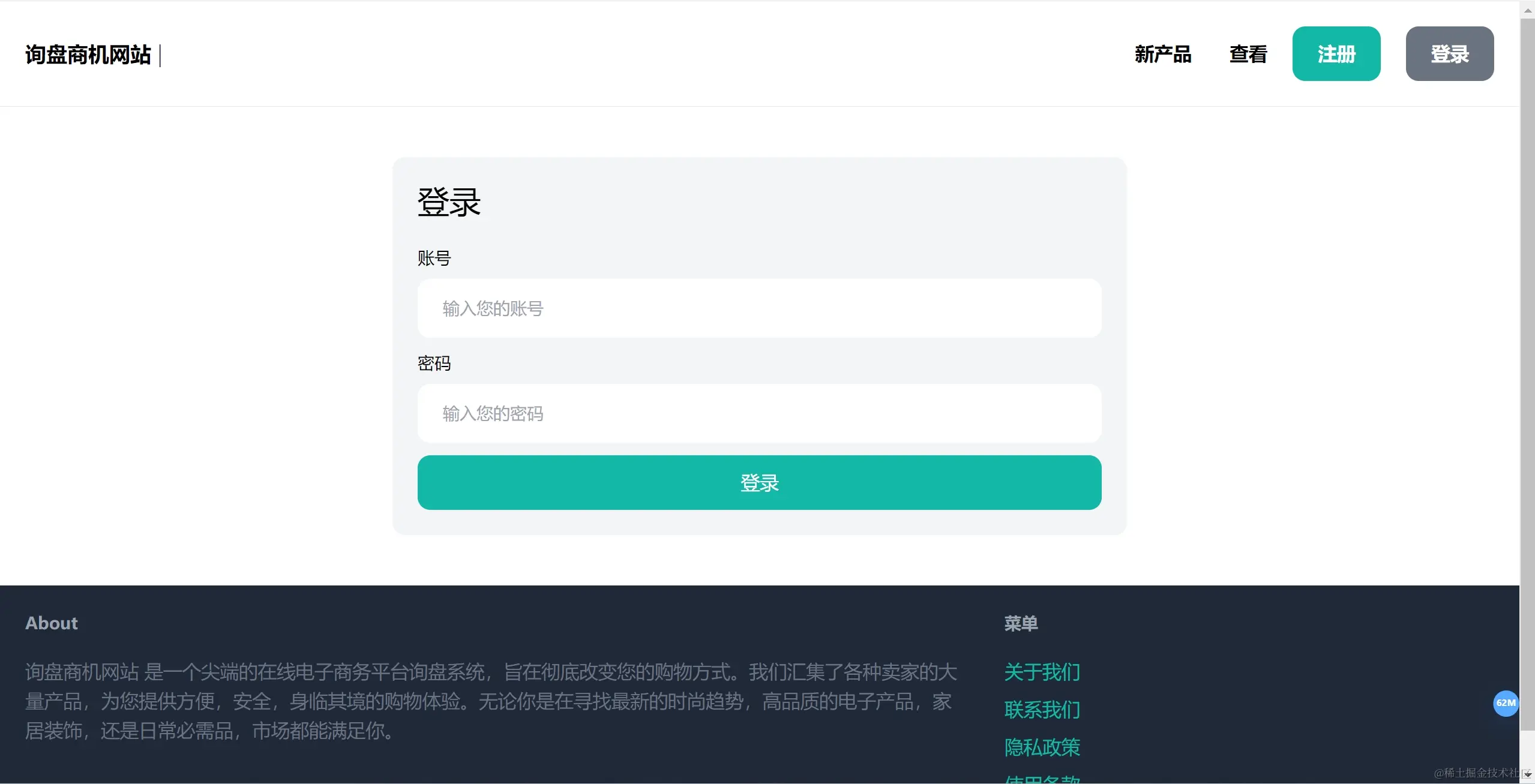Click the 账号 field label
This screenshot has height=784, width=1535.
(x=434, y=259)
